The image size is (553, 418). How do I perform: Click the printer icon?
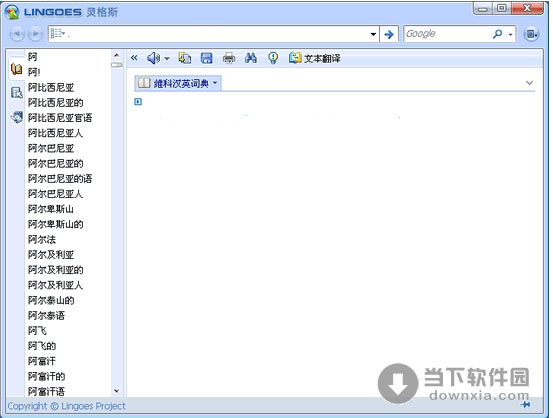point(229,58)
